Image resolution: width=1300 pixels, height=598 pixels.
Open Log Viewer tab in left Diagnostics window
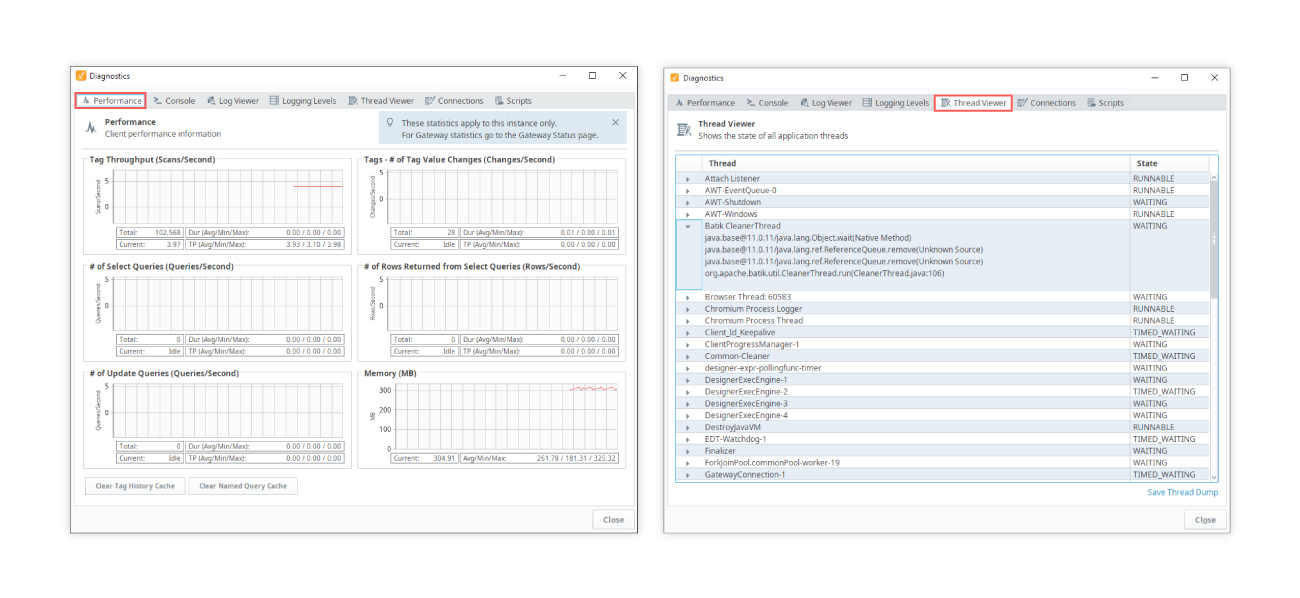233,101
